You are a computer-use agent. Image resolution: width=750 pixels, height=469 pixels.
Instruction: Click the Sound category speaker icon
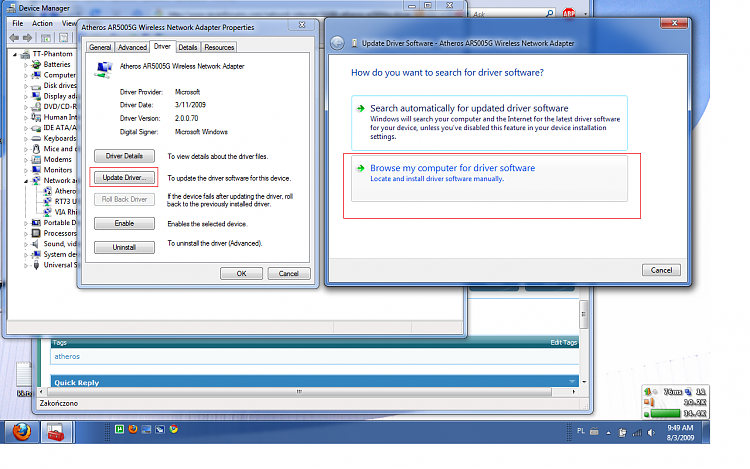tap(36, 244)
